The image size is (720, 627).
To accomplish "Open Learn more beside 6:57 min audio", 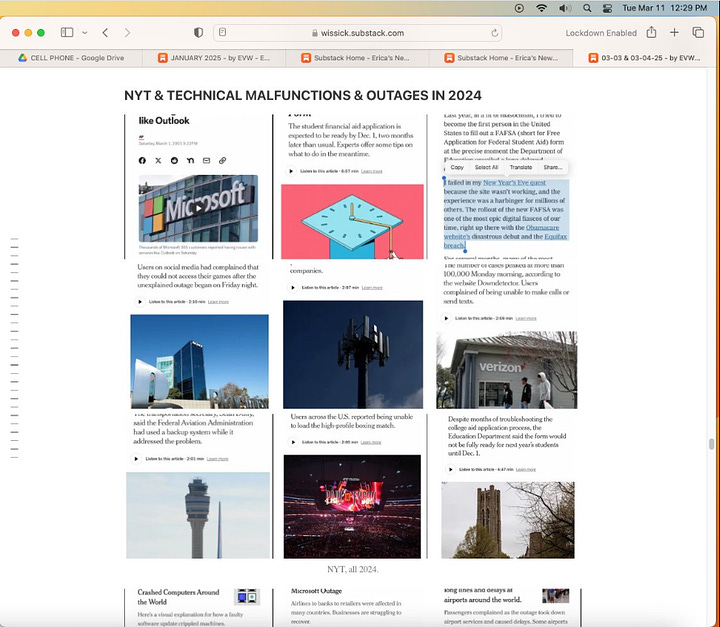I will point(371,171).
